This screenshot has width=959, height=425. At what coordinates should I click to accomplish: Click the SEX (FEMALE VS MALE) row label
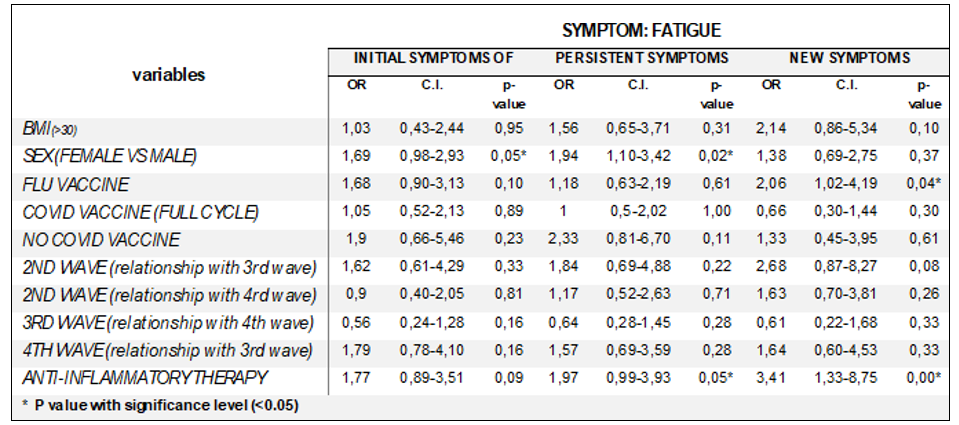point(107,156)
